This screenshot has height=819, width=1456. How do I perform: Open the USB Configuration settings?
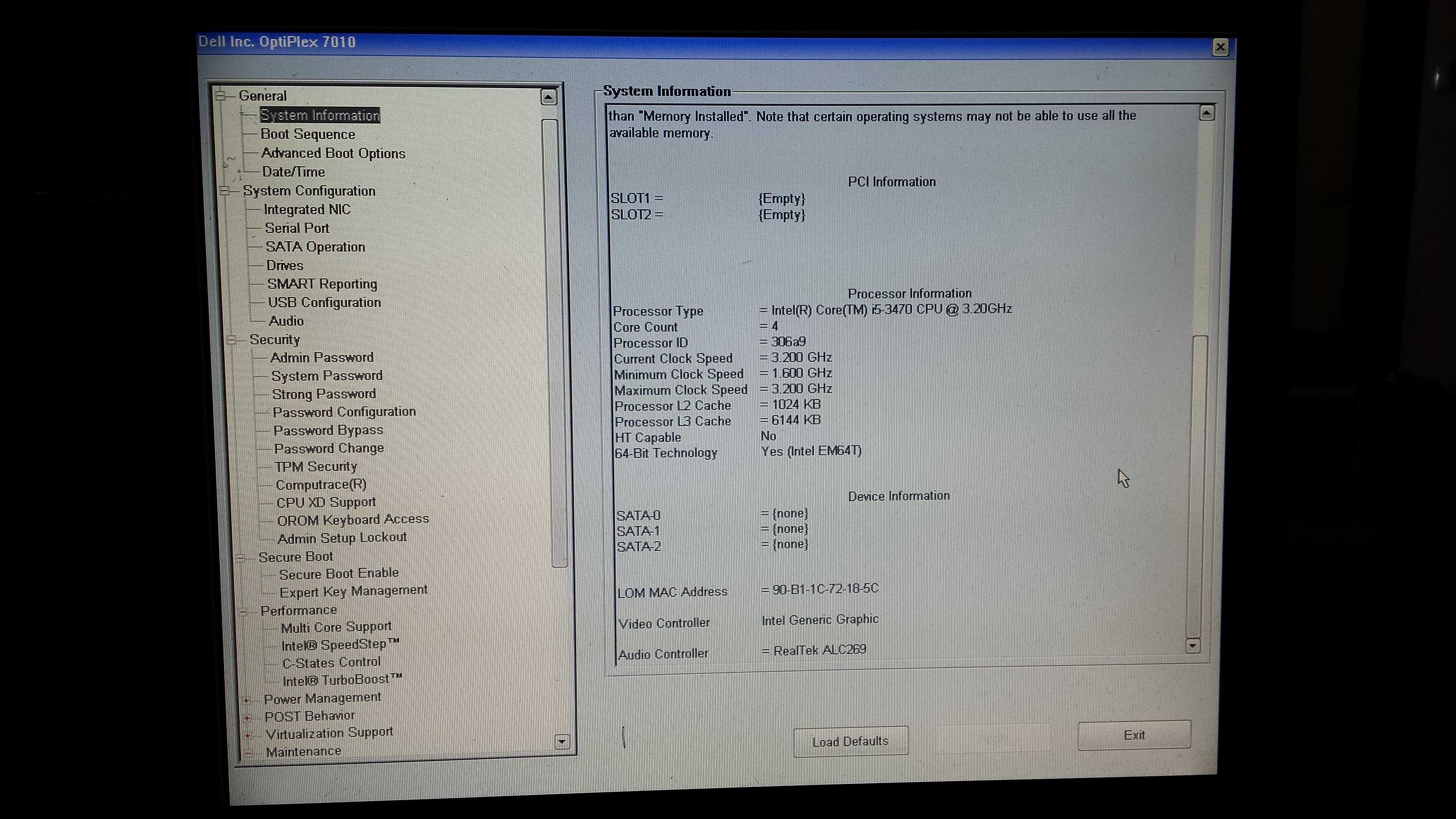click(324, 302)
